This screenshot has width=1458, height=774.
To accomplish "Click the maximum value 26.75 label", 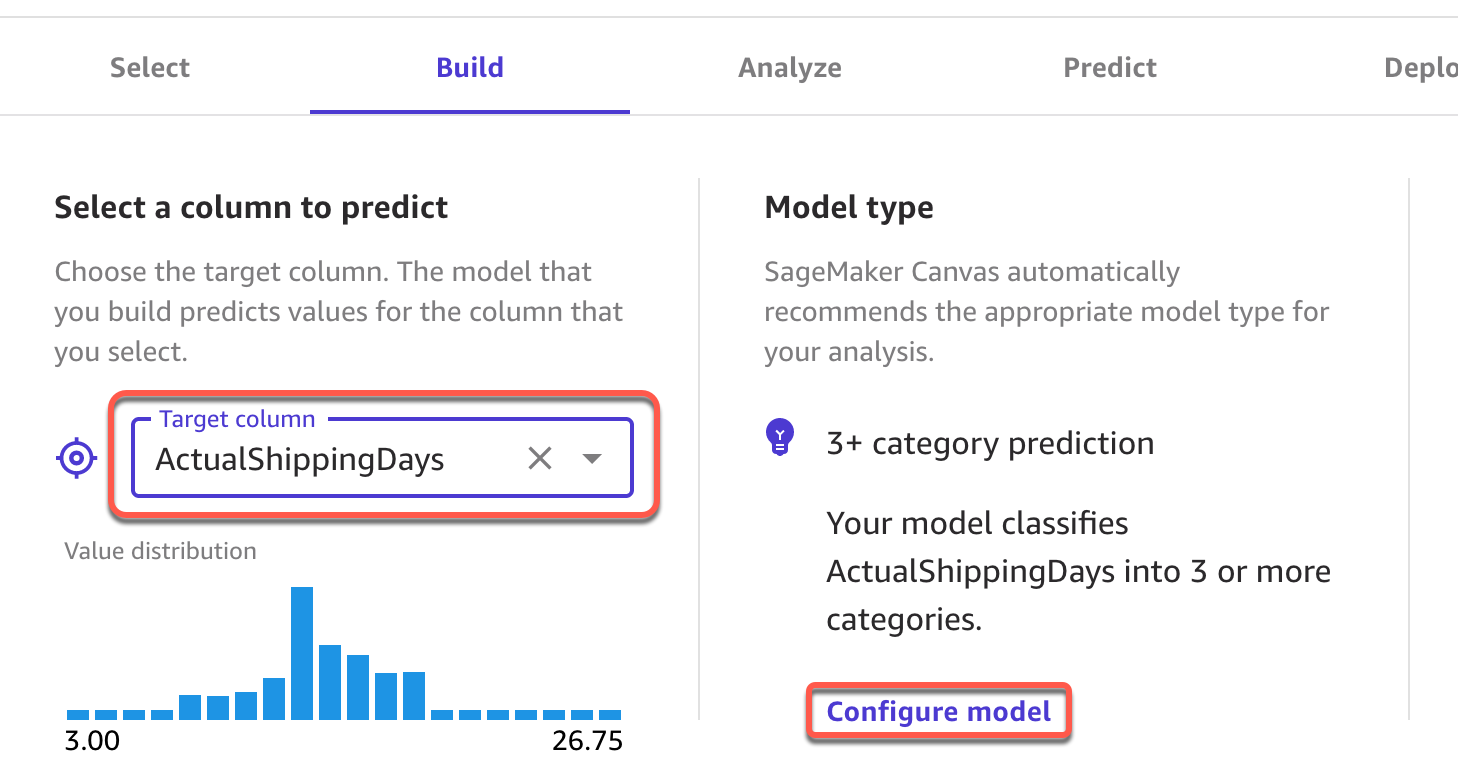I will click(587, 741).
